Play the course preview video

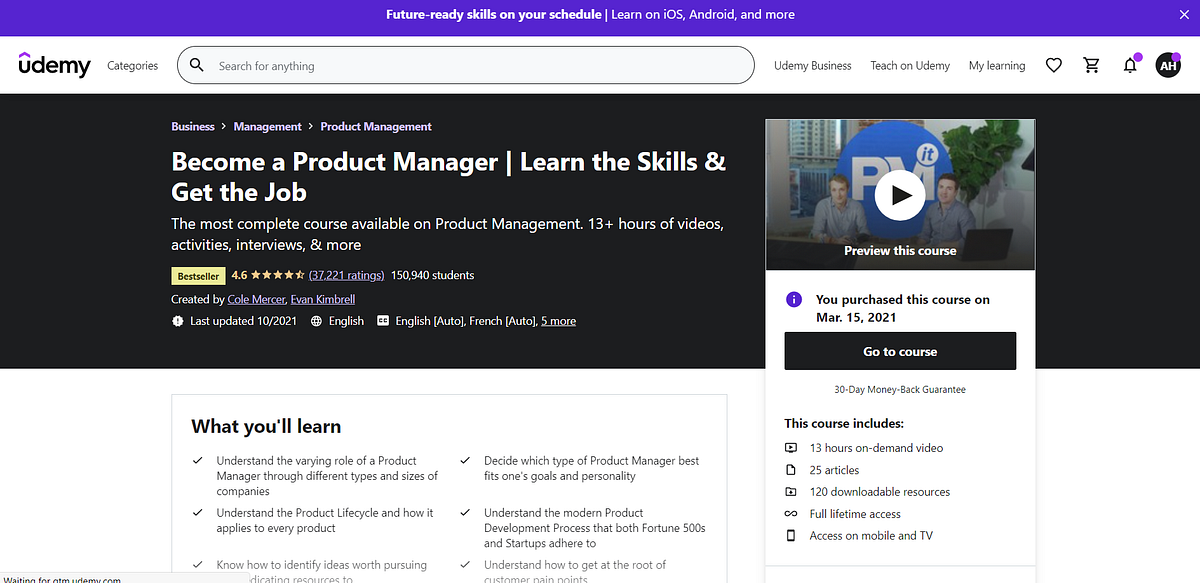point(899,195)
